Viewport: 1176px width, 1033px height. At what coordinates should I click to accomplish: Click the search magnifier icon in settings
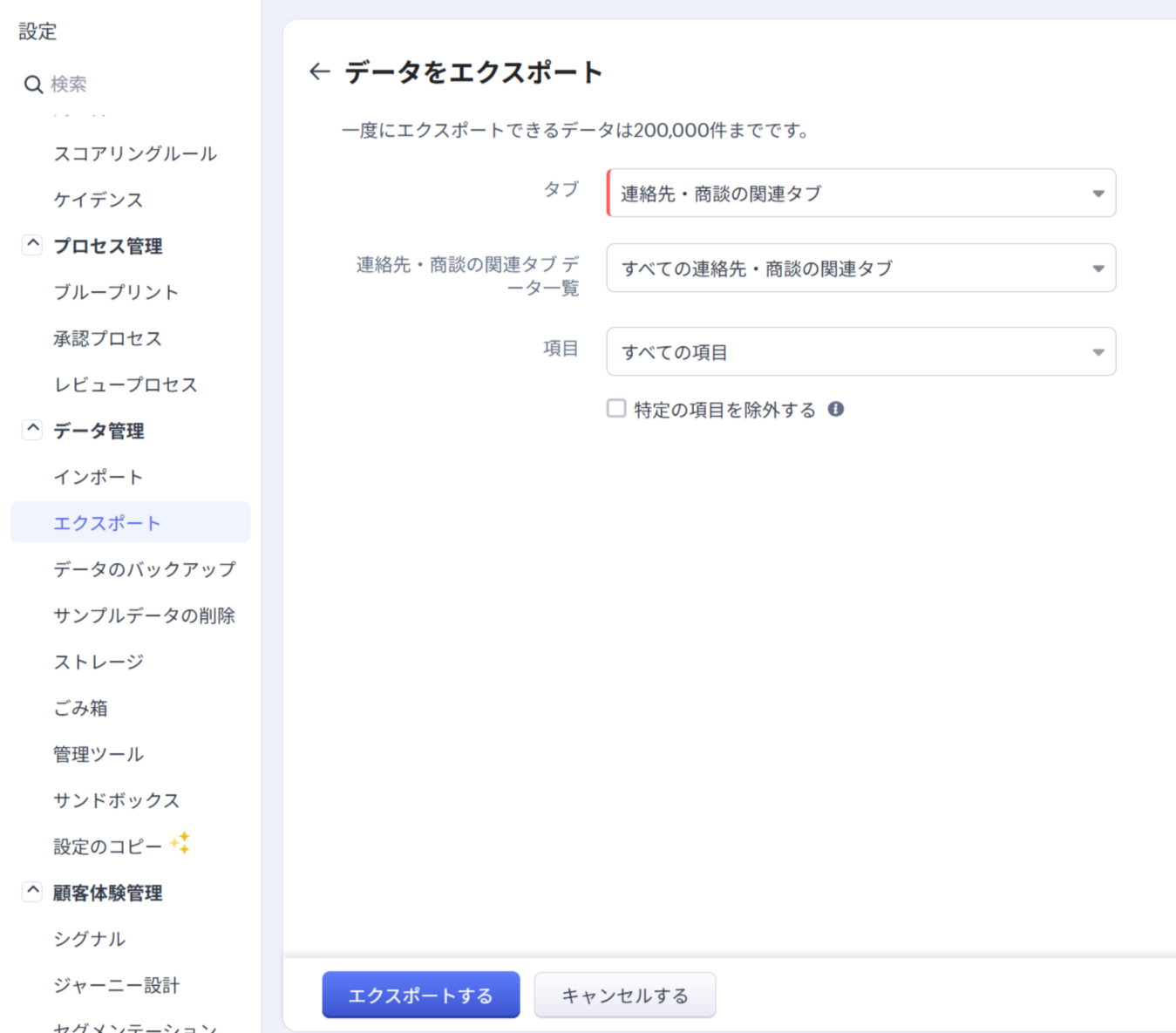(33, 85)
